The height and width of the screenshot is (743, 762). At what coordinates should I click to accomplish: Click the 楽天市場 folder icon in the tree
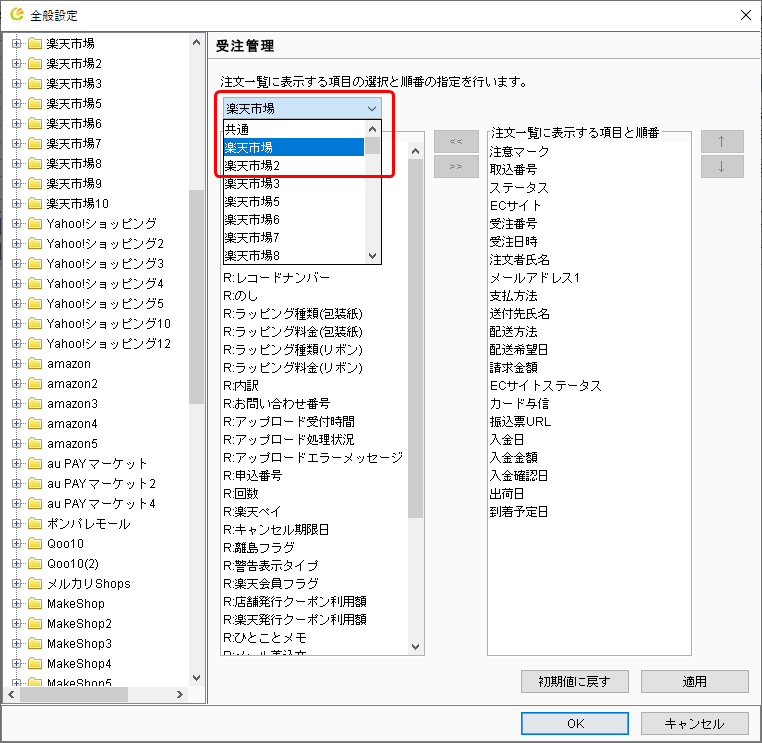(x=35, y=44)
